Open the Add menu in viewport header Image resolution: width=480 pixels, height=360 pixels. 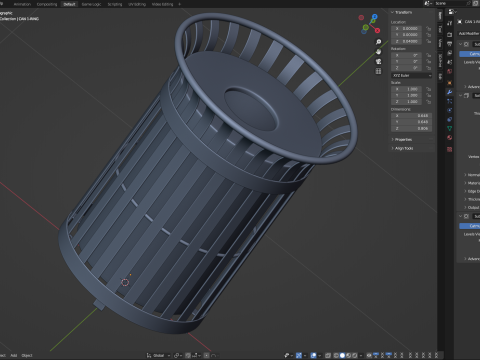[14, 355]
